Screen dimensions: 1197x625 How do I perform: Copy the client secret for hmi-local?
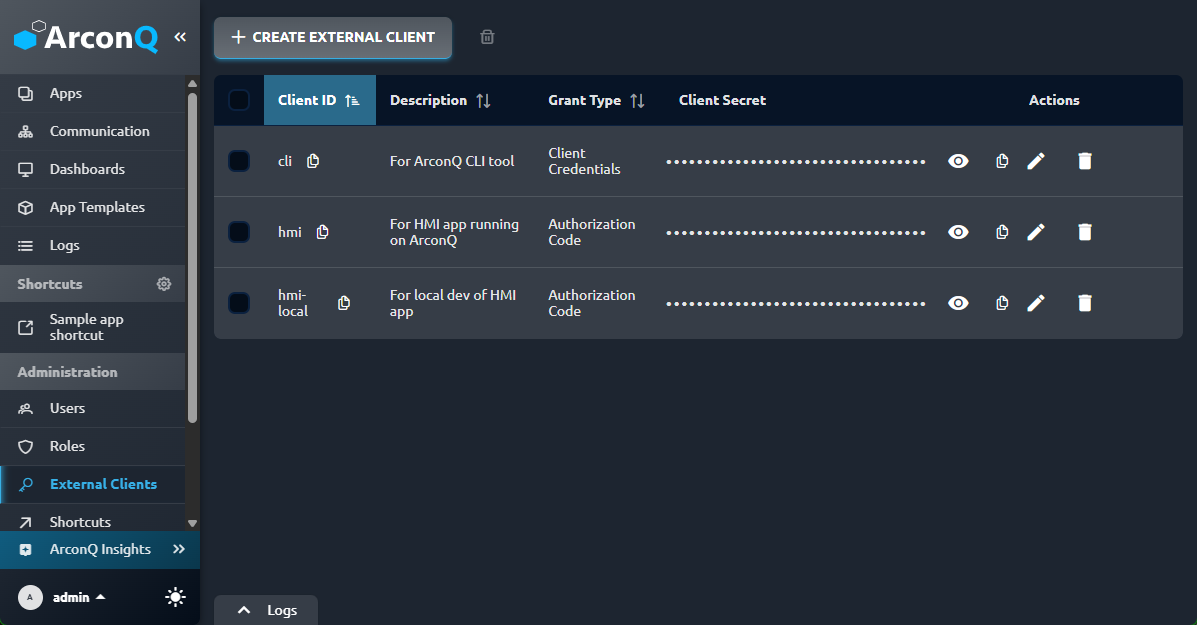pos(1002,303)
